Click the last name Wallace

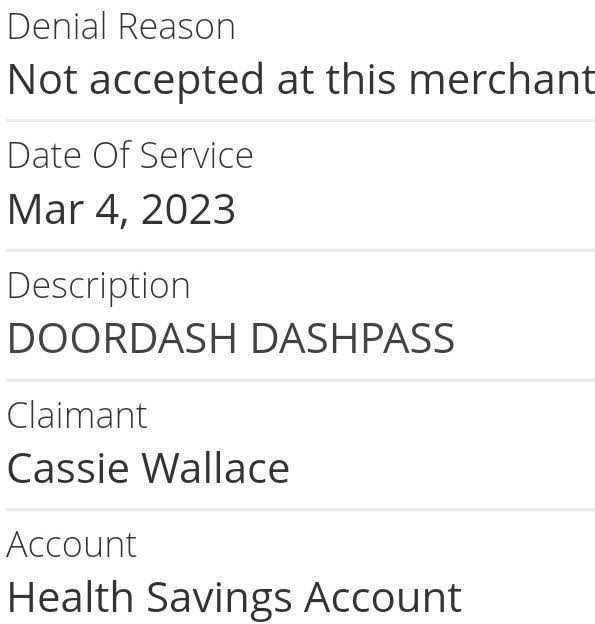pos(216,468)
